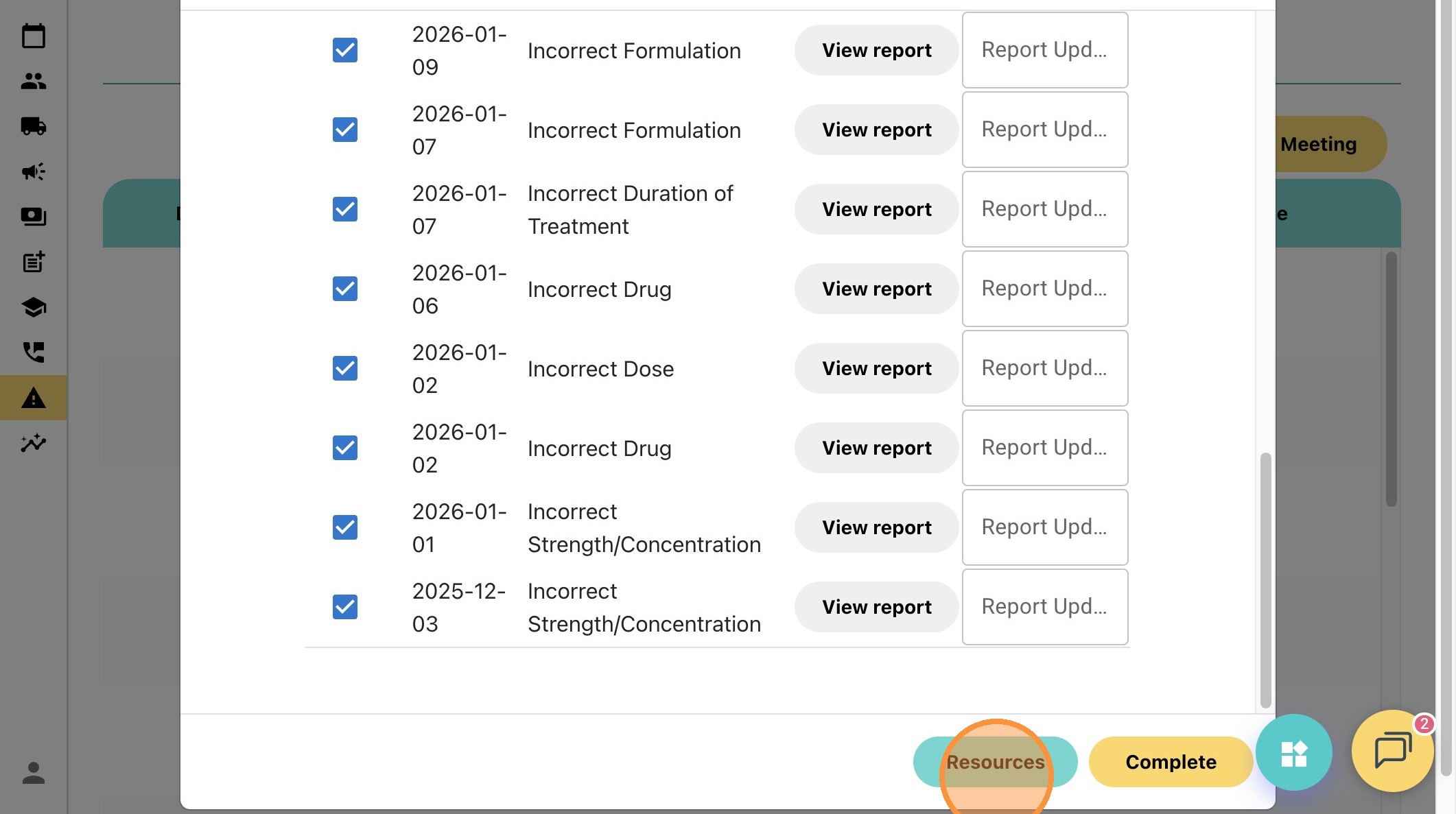Select the graduation cap training icon

coord(33,307)
